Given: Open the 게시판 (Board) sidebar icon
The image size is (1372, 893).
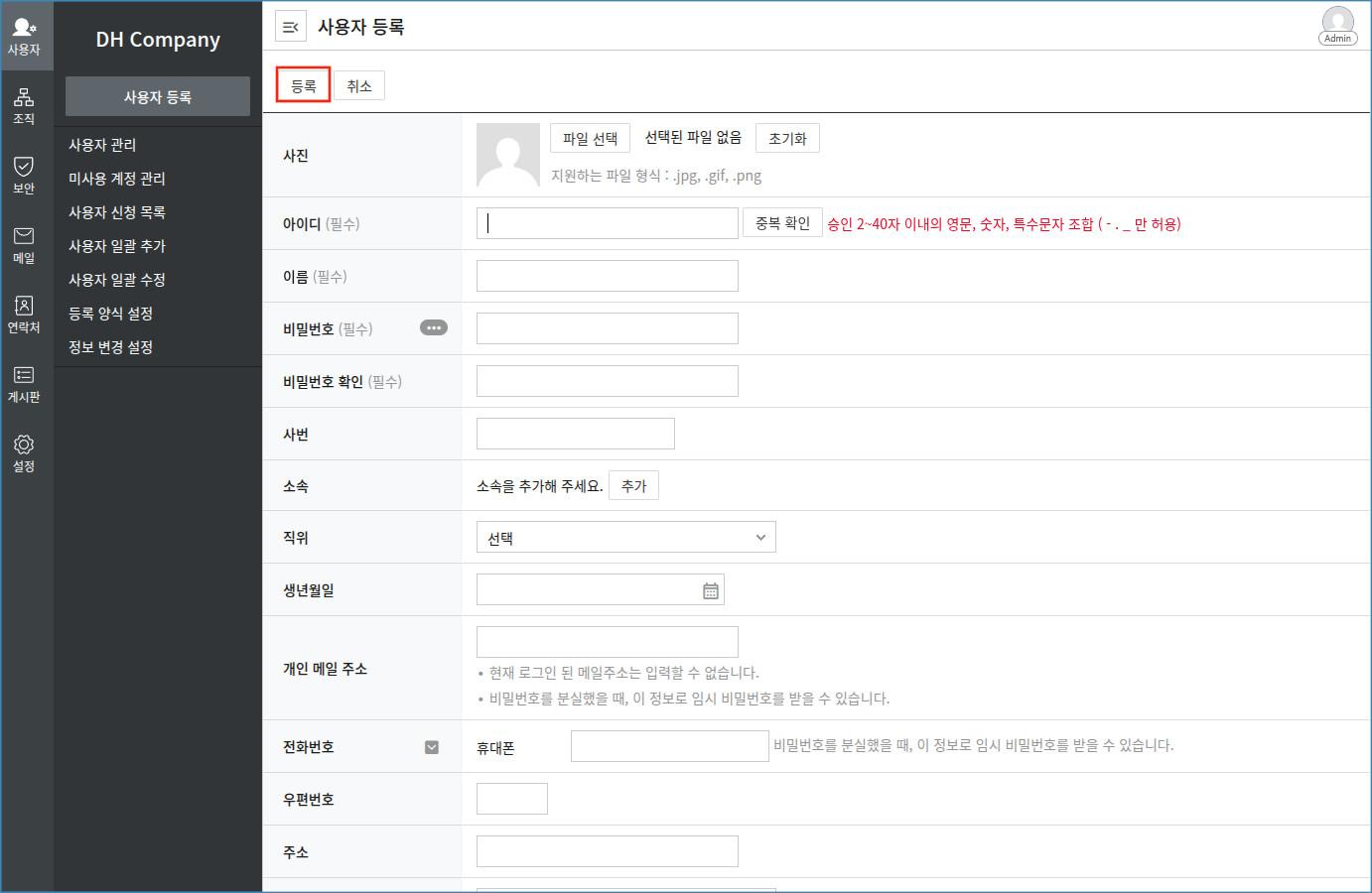Looking at the screenshot, I should pyautogui.click(x=24, y=383).
